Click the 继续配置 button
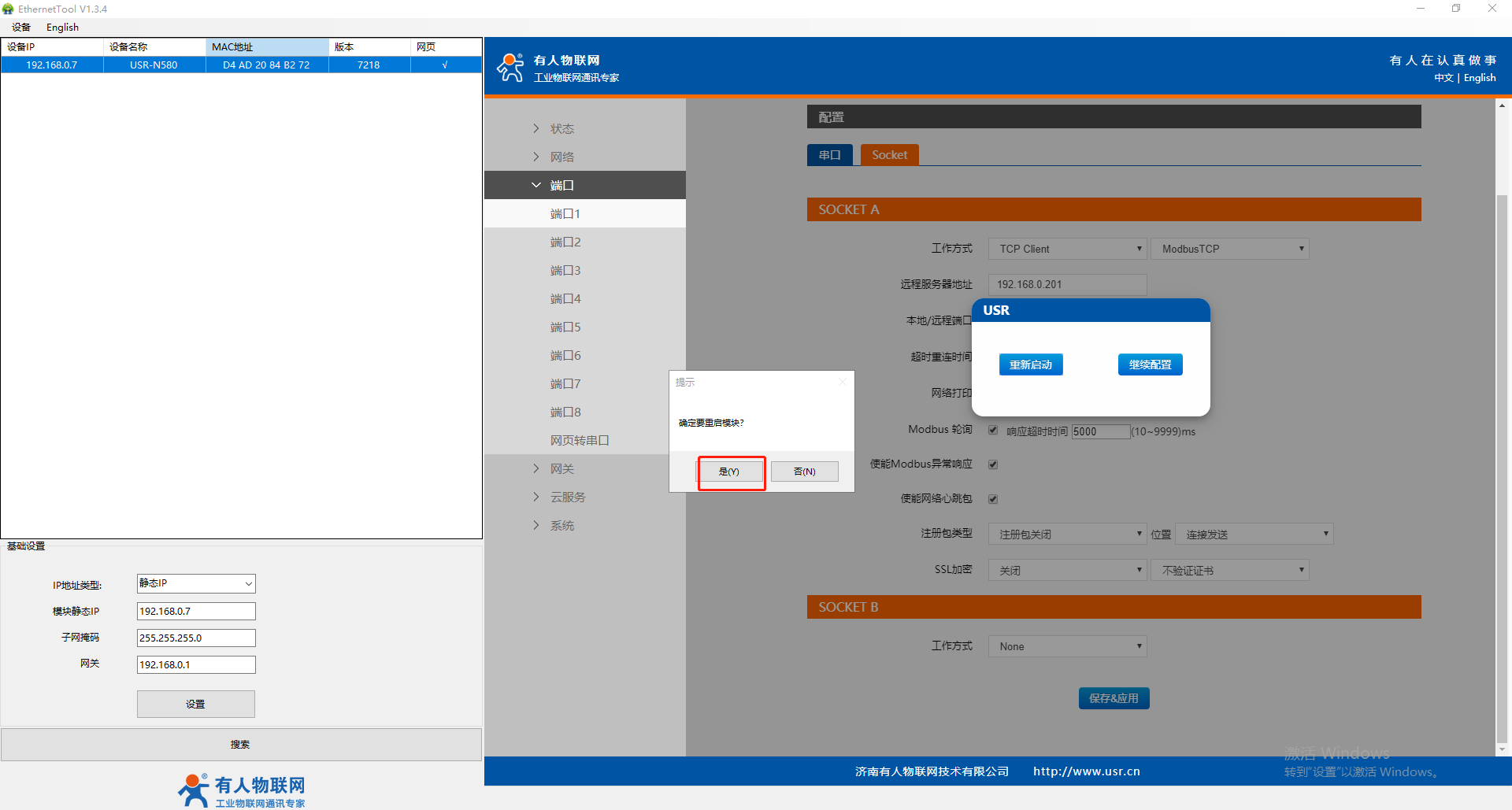 pos(1150,364)
